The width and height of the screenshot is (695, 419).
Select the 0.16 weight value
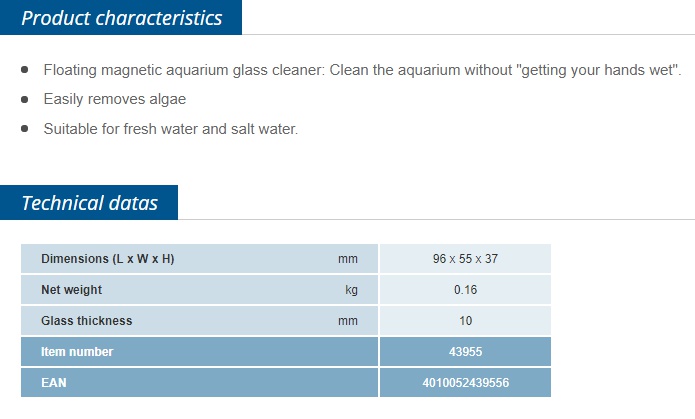(x=465, y=290)
